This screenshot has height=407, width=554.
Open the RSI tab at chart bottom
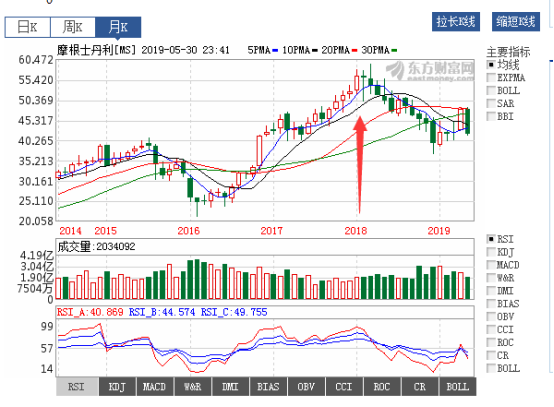click(77, 387)
